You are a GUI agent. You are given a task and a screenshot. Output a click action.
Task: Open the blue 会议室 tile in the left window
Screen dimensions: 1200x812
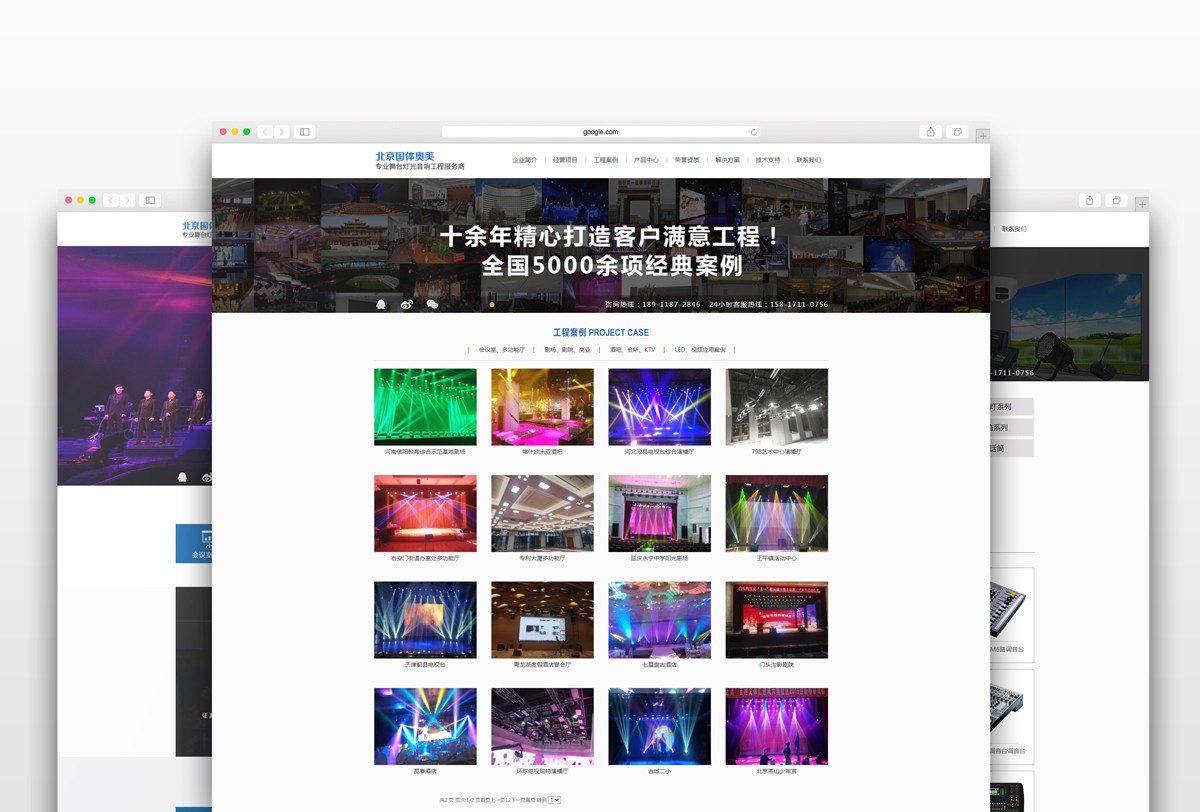tap(194, 543)
